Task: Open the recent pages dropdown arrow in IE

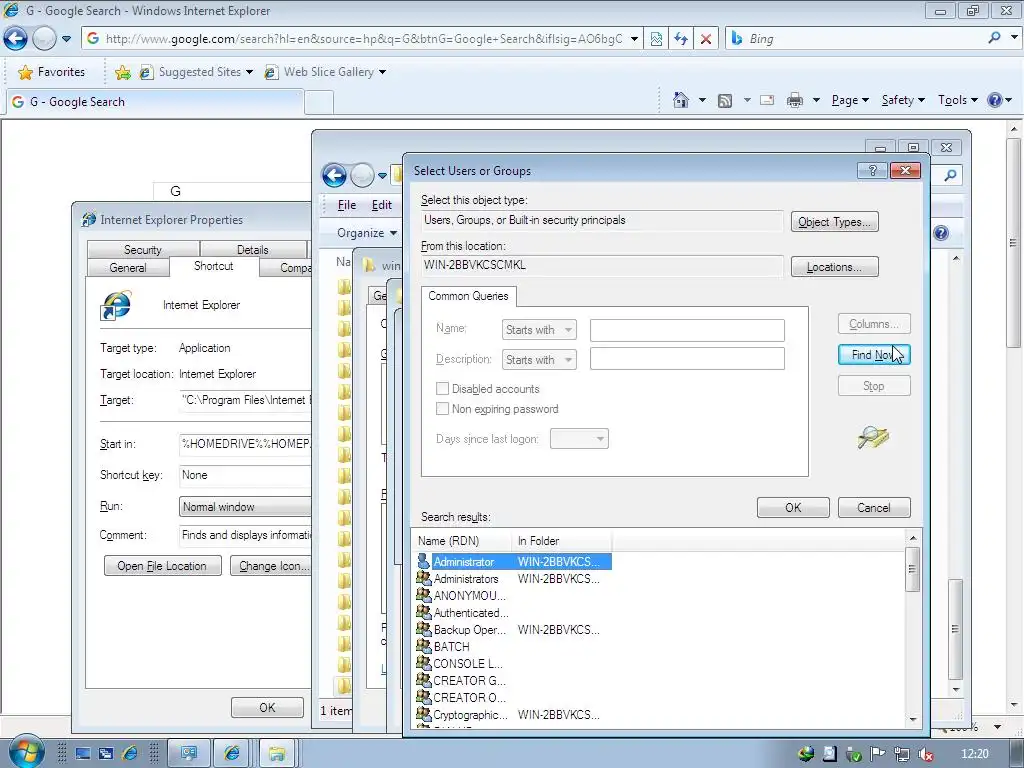Action: [66, 39]
